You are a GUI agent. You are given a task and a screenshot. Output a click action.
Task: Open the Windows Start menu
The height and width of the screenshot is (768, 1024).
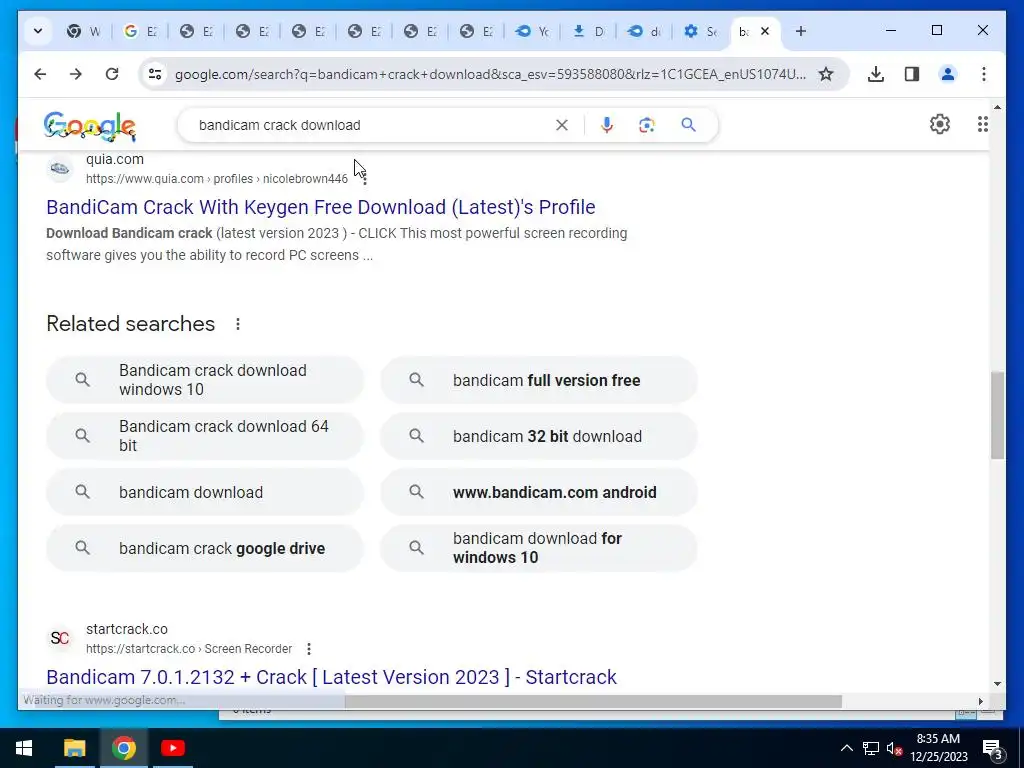point(24,748)
